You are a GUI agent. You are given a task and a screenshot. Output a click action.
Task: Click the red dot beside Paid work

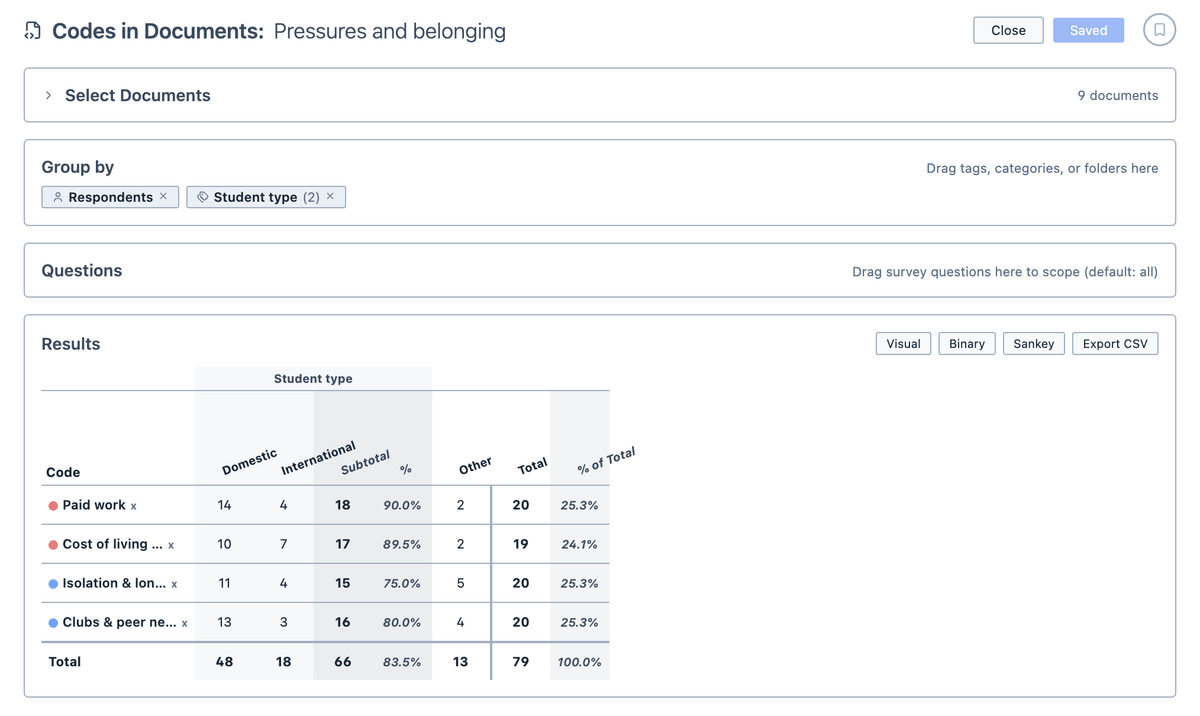[53, 506]
